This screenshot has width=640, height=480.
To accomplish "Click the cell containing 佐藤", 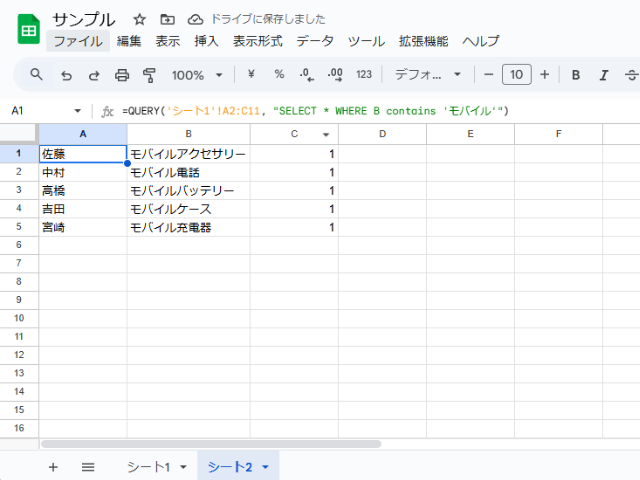I will coord(83,154).
